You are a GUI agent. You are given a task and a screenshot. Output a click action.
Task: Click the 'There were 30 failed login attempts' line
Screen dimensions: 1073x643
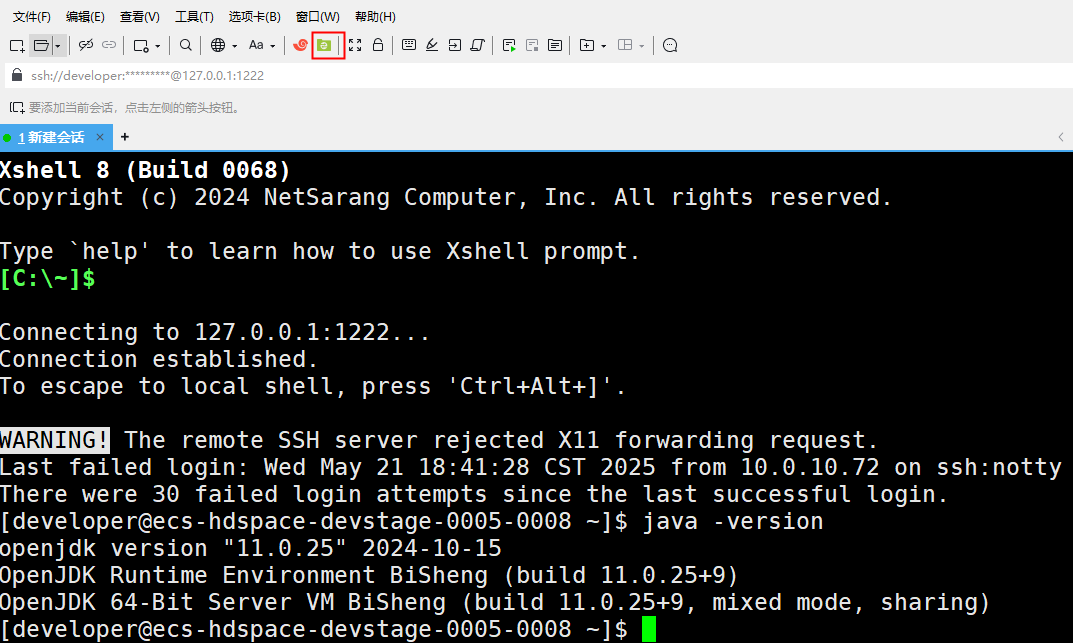click(474, 494)
